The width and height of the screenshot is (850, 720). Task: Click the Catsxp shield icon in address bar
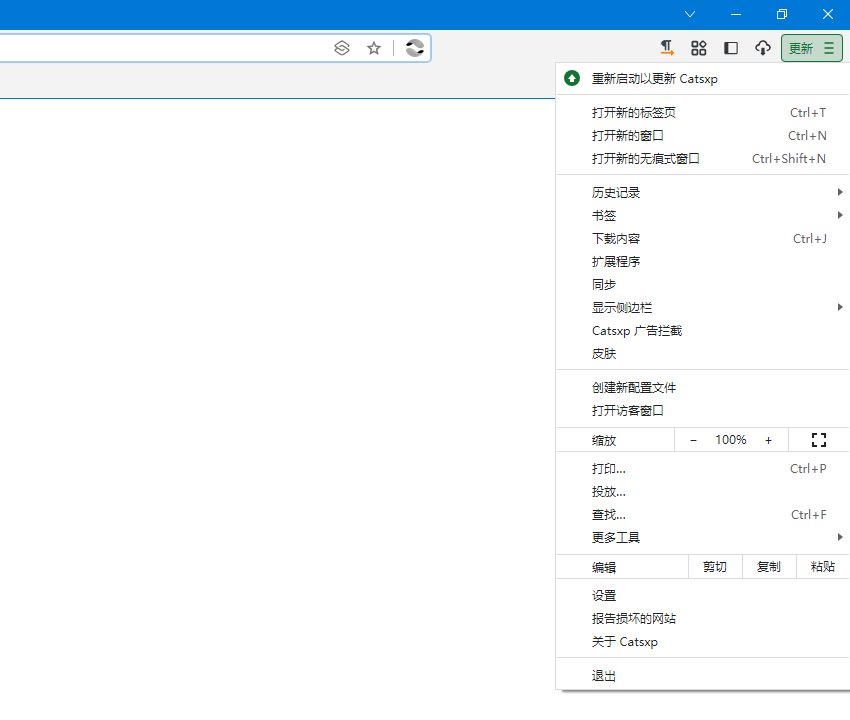coord(415,48)
